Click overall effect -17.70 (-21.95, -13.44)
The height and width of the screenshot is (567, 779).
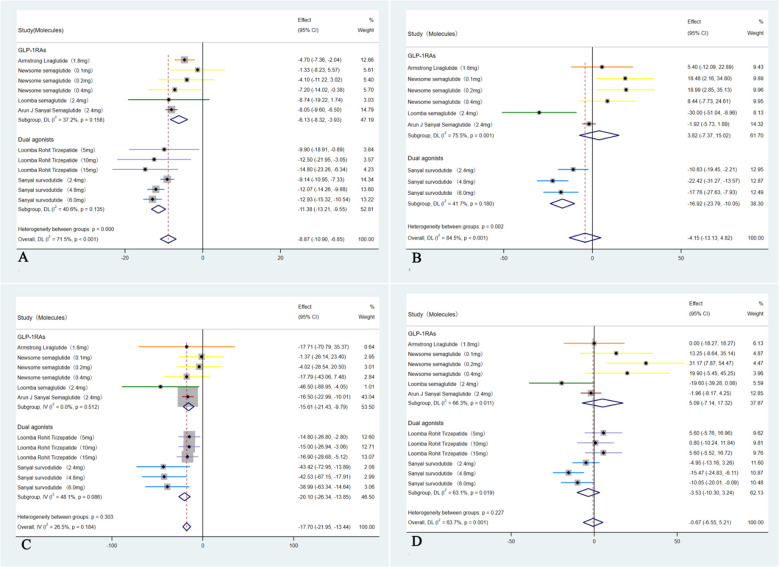[x=323, y=527]
